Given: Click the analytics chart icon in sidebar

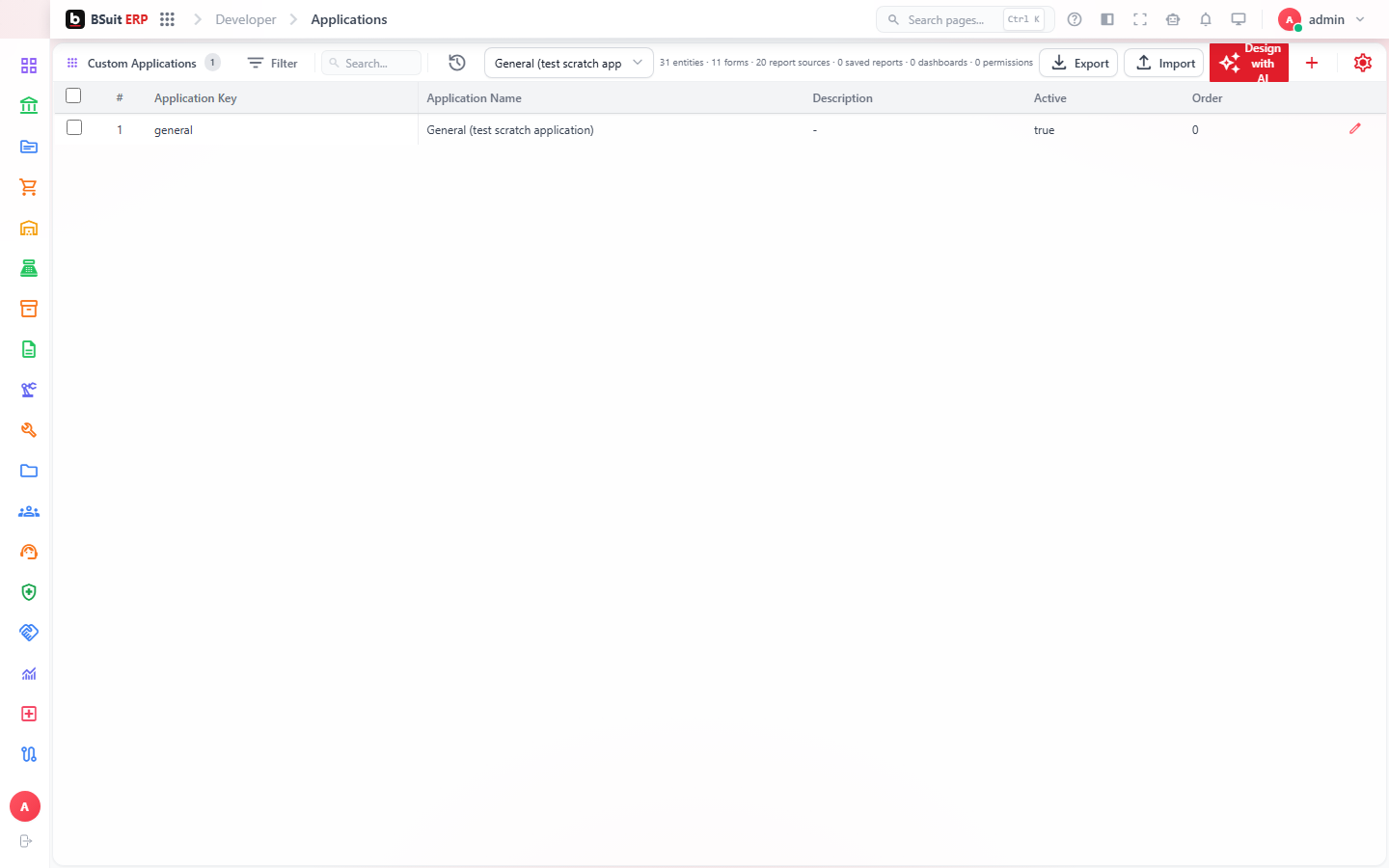Looking at the screenshot, I should (29, 673).
